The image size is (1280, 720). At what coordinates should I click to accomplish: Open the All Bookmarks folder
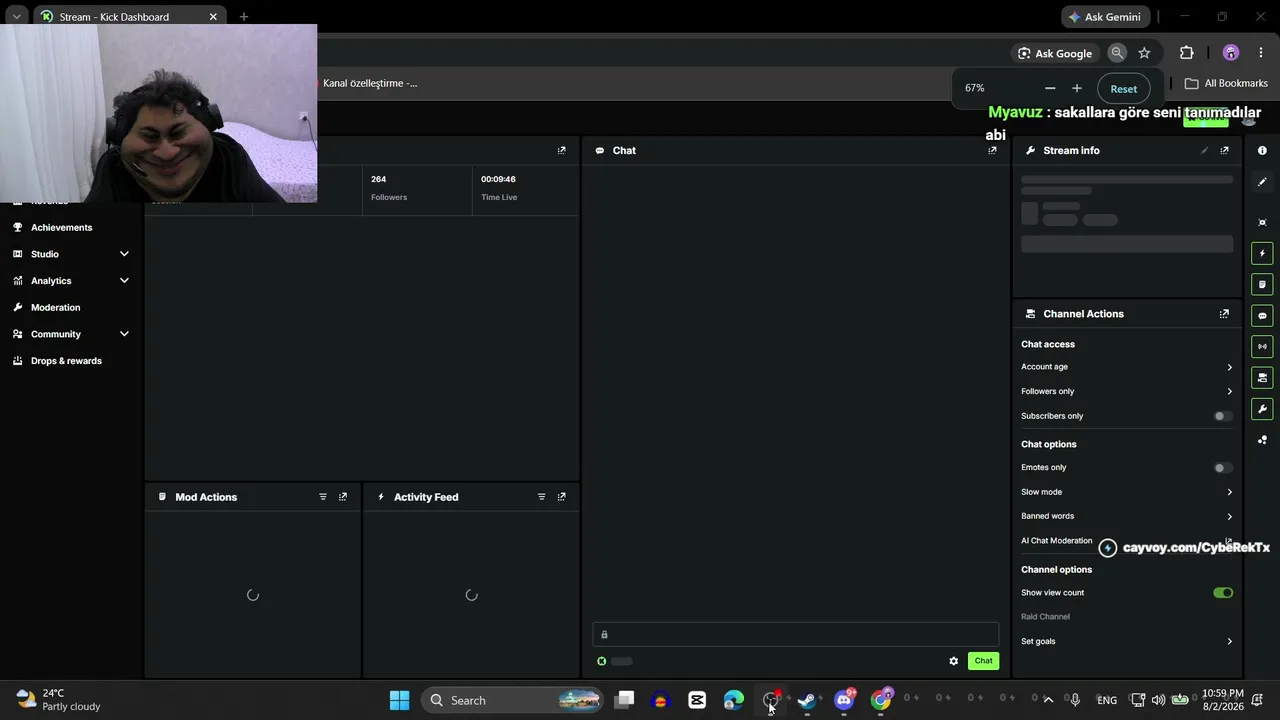point(1226,83)
